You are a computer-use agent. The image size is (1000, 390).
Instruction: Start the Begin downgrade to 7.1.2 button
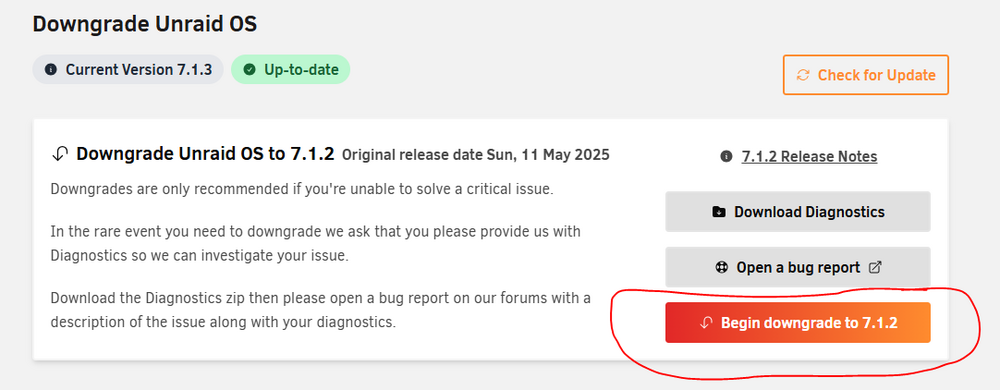pyautogui.click(x=798, y=322)
